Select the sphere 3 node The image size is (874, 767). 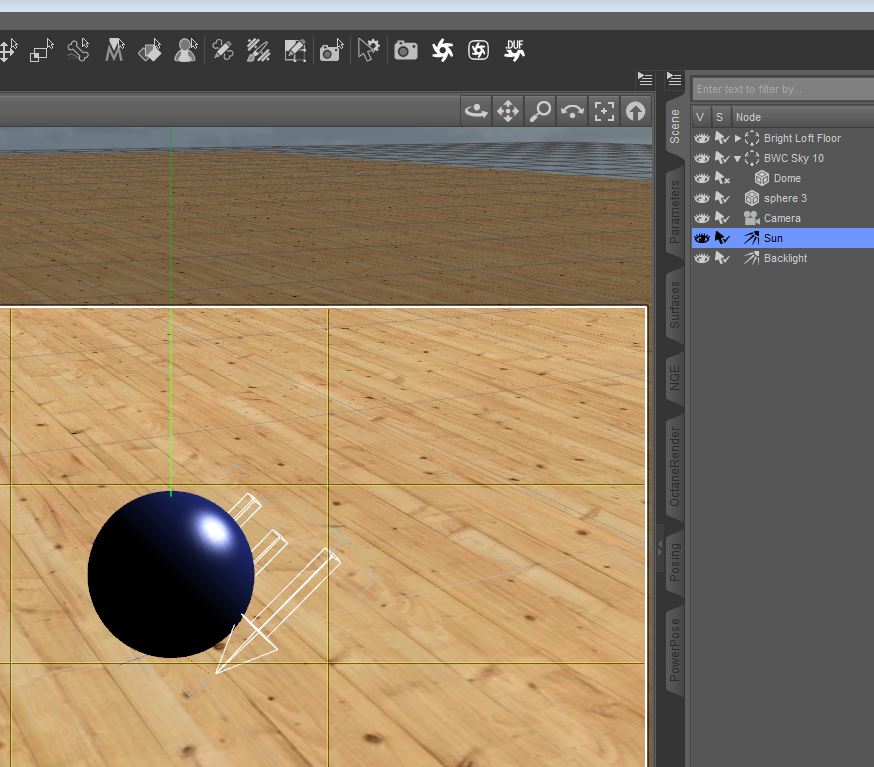785,198
